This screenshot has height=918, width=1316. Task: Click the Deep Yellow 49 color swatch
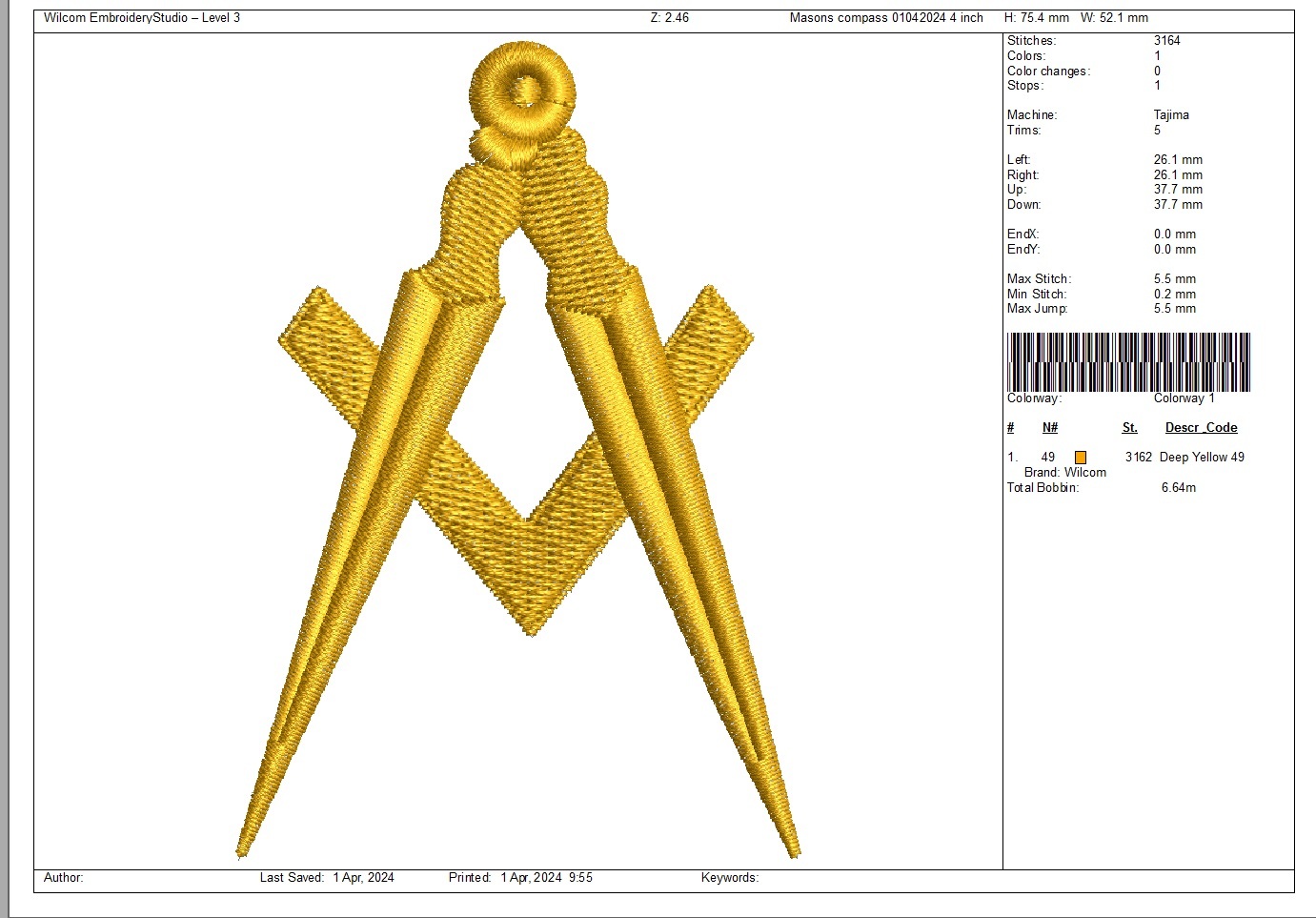tap(1081, 458)
